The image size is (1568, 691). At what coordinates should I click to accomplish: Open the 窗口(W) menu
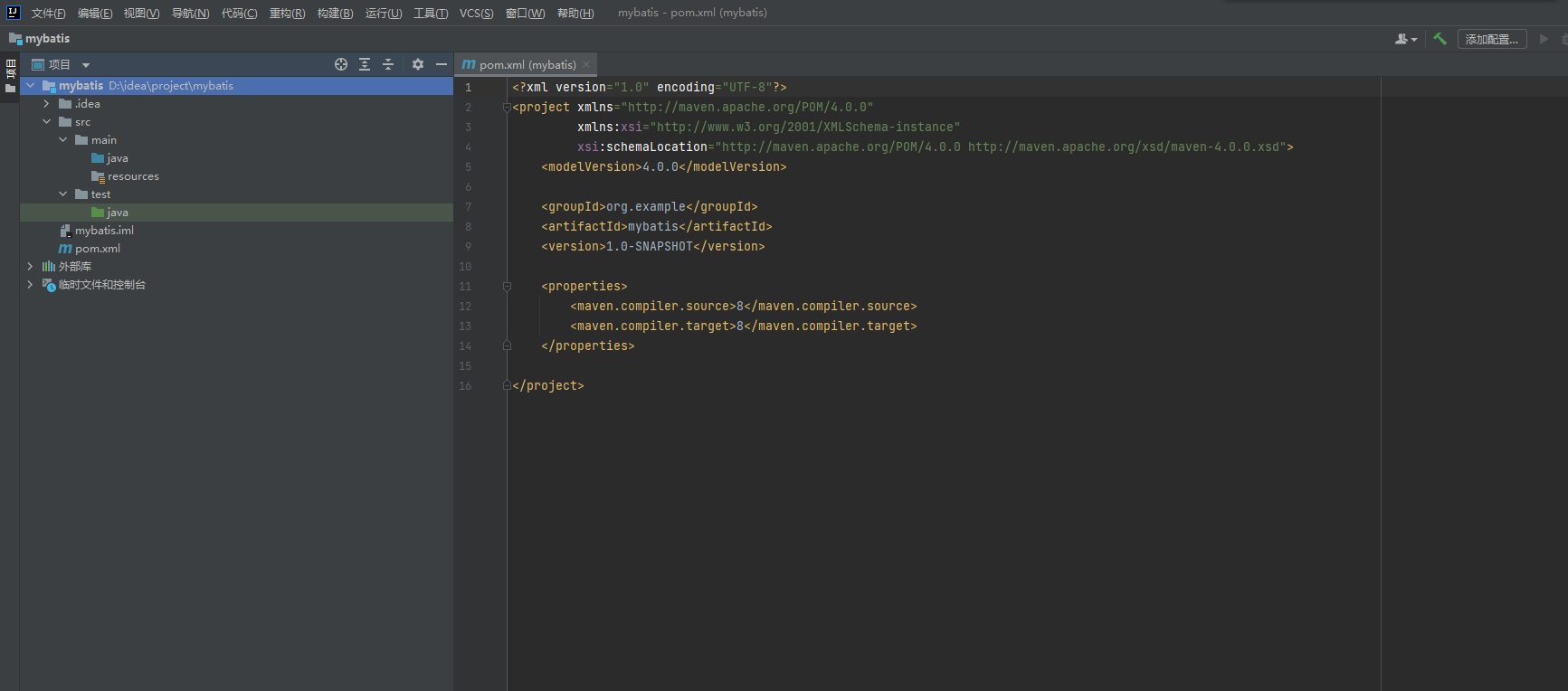pyautogui.click(x=525, y=13)
